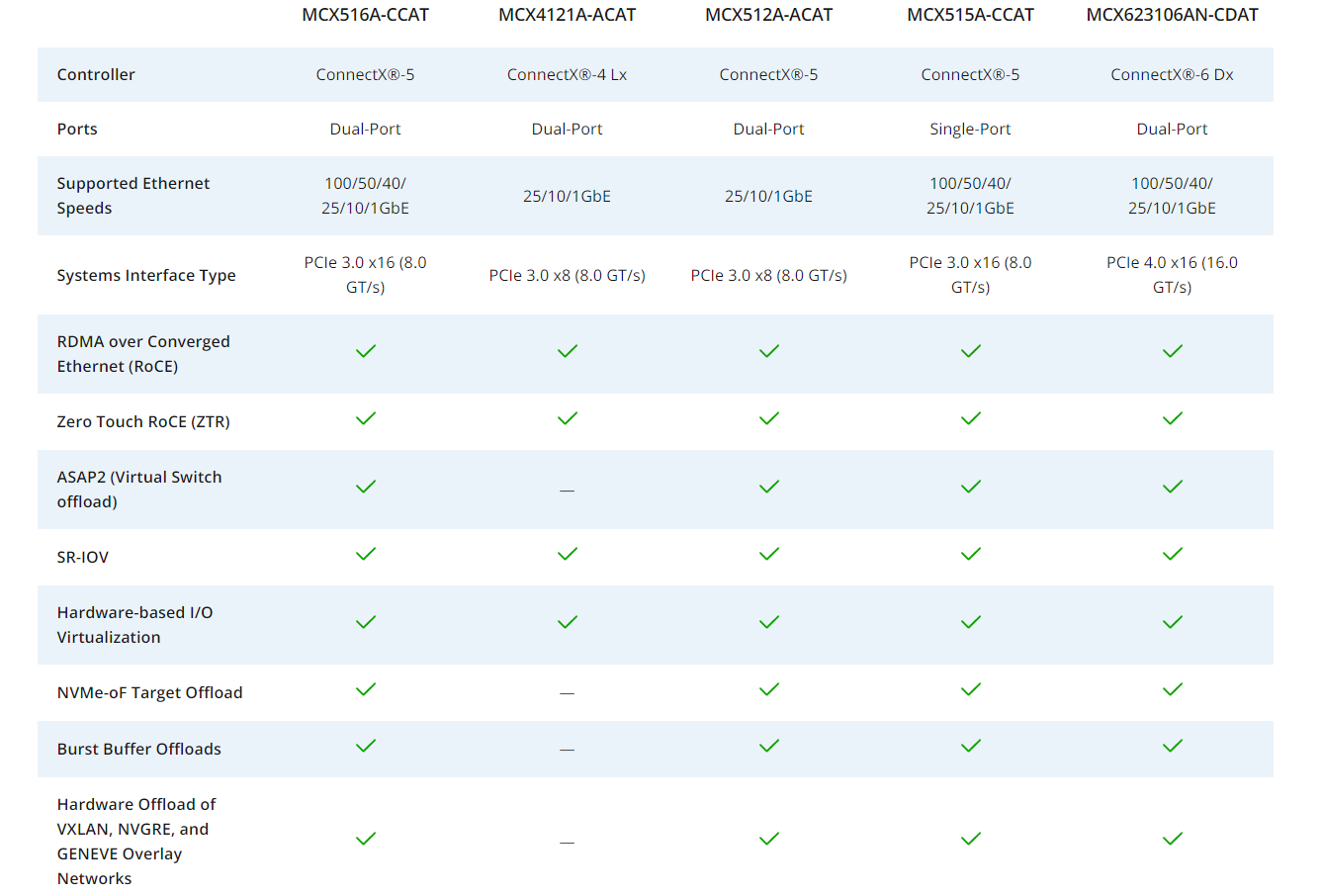Image resolution: width=1322 pixels, height=896 pixels.
Task: Click RoCE checkmark for MCX4121A-ACAT
Action: [x=568, y=351]
